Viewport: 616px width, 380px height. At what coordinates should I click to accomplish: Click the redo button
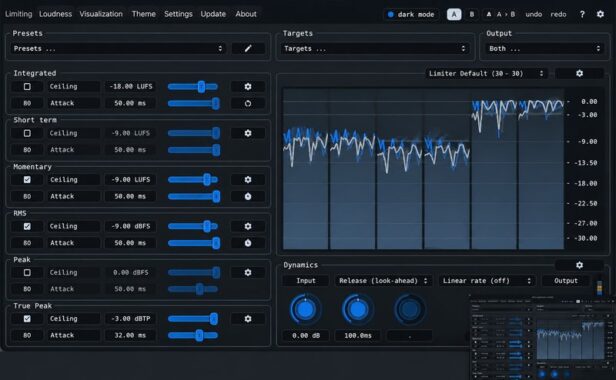(558, 15)
